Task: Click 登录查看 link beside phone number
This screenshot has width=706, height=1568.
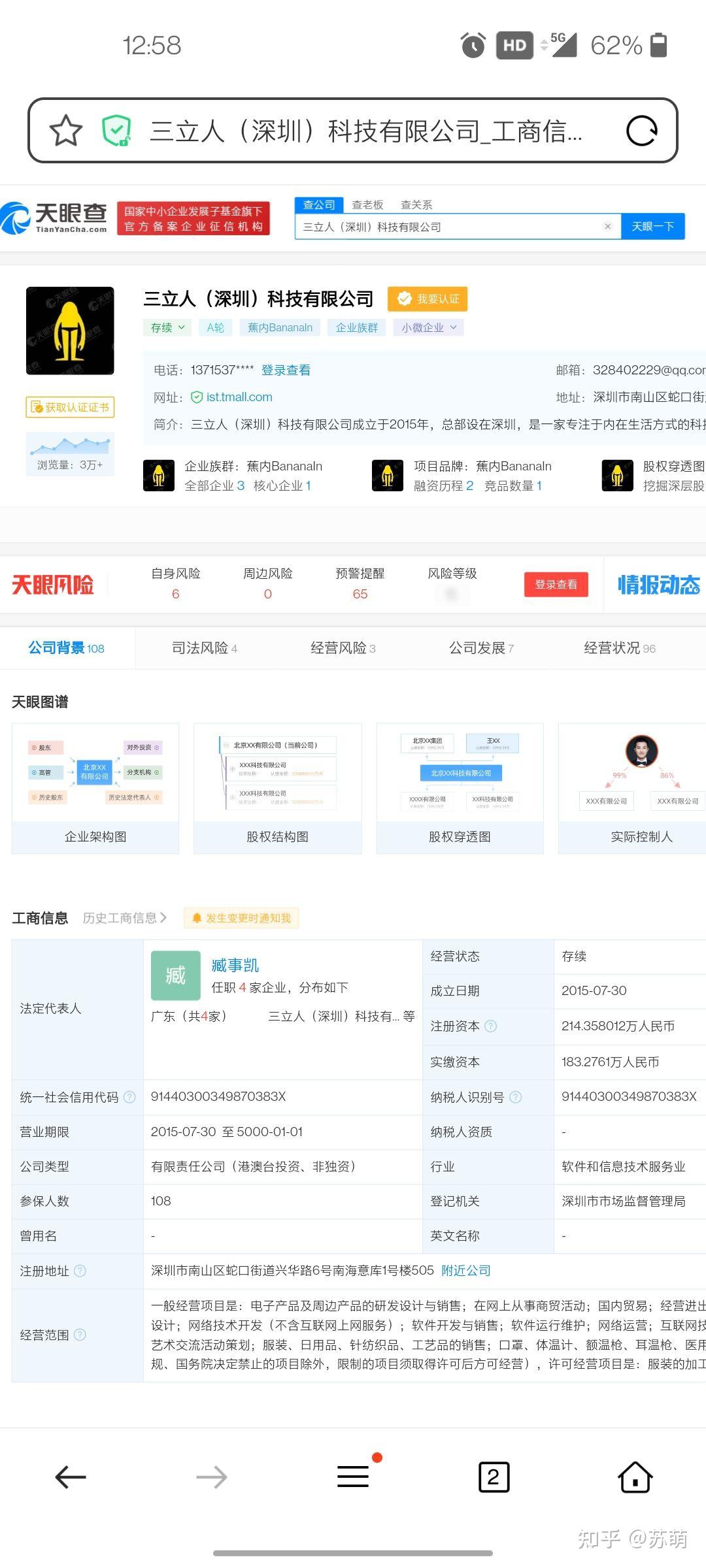Action: (286, 370)
